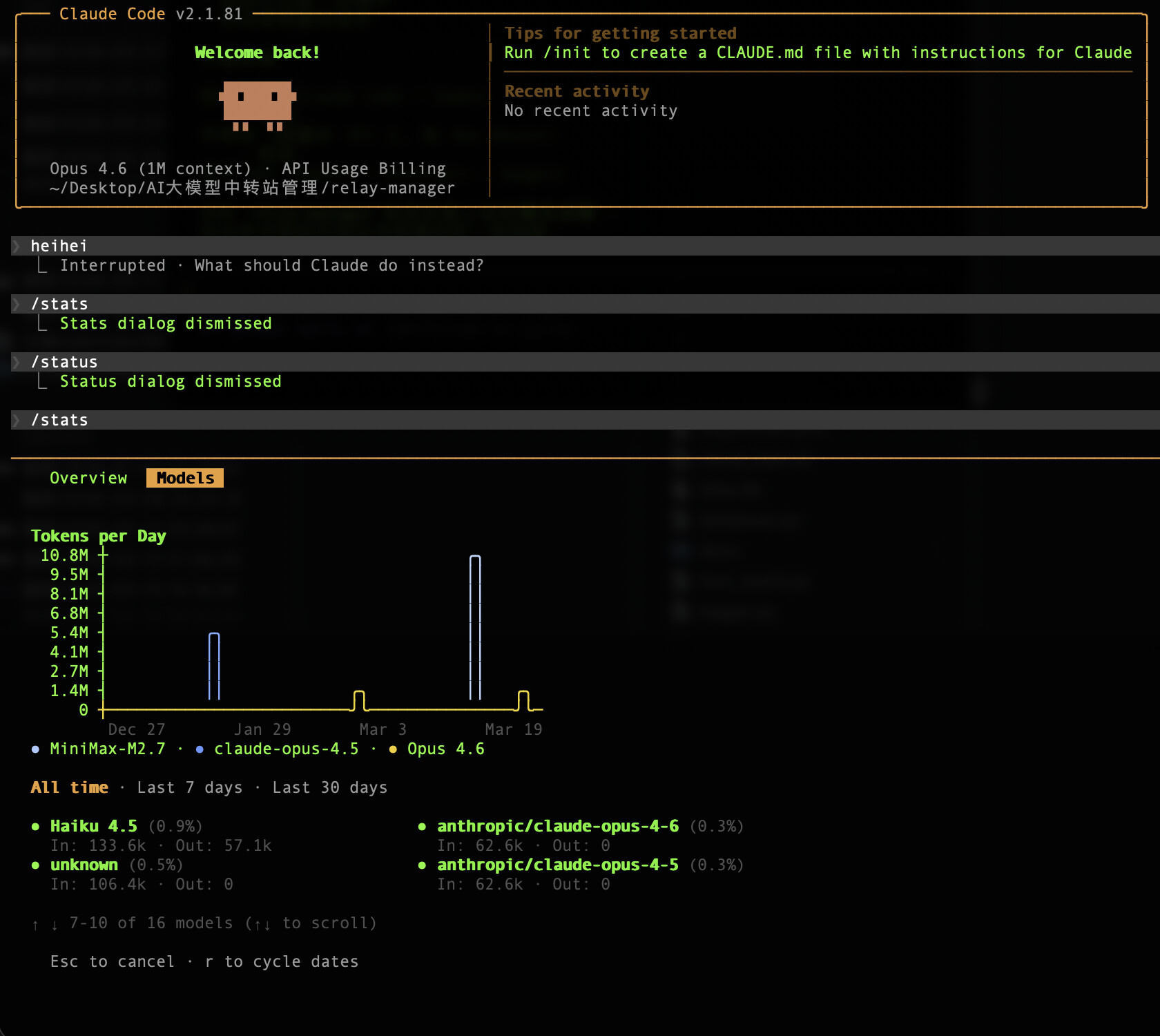Select the Models tab
The image size is (1160, 1036).
pos(185,478)
